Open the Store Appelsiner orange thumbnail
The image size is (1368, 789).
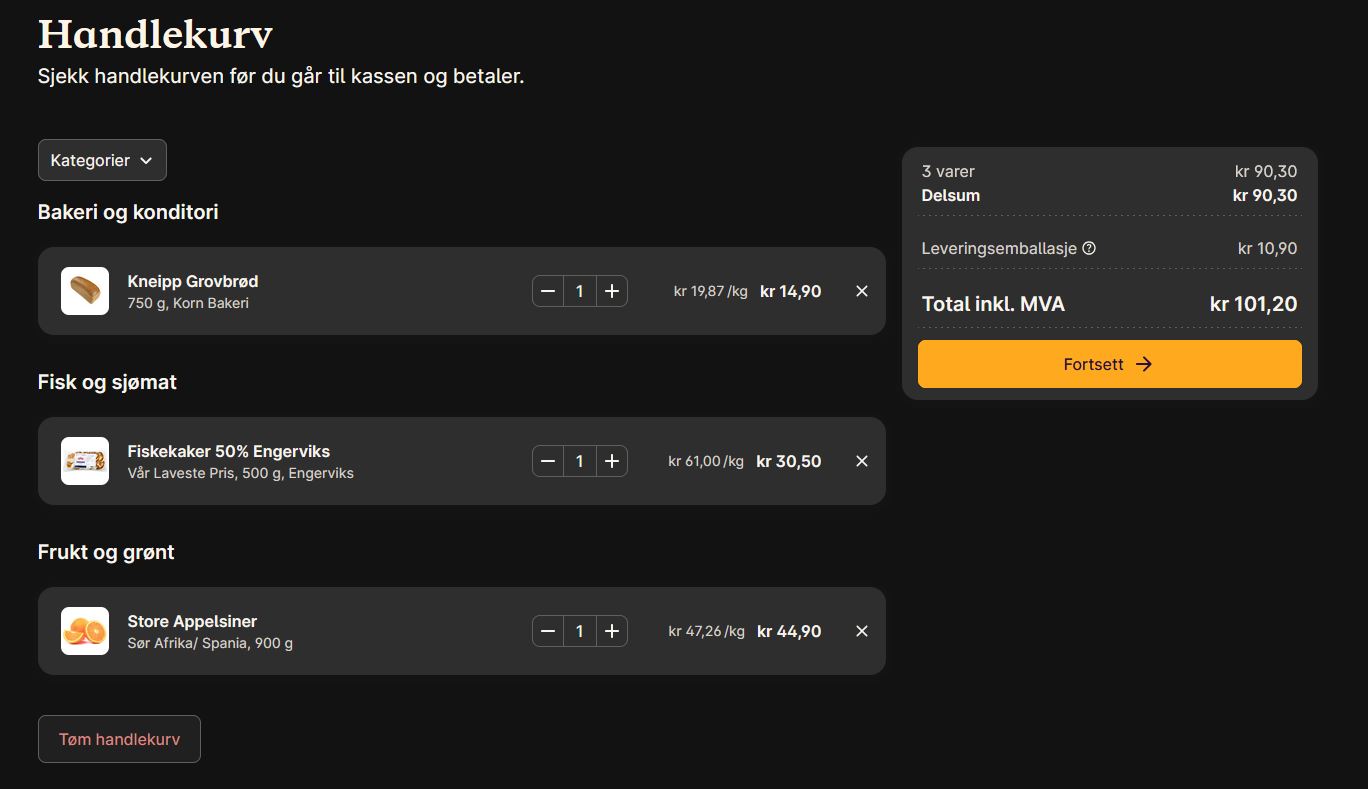coord(85,631)
